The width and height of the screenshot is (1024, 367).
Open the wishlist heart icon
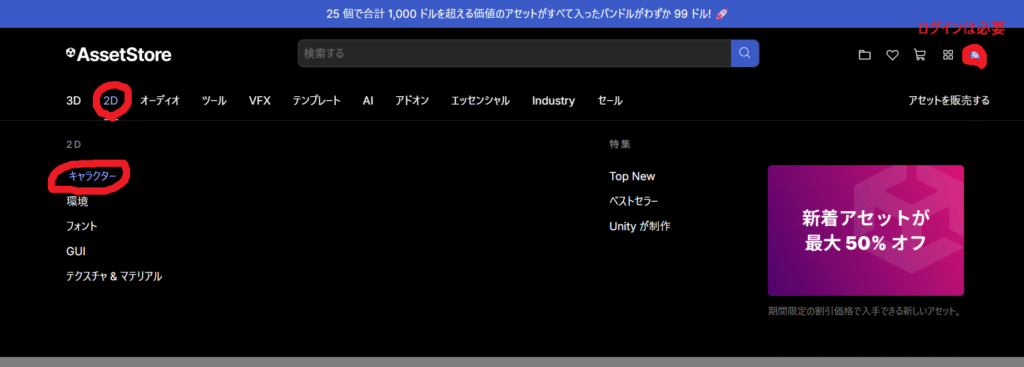(892, 56)
